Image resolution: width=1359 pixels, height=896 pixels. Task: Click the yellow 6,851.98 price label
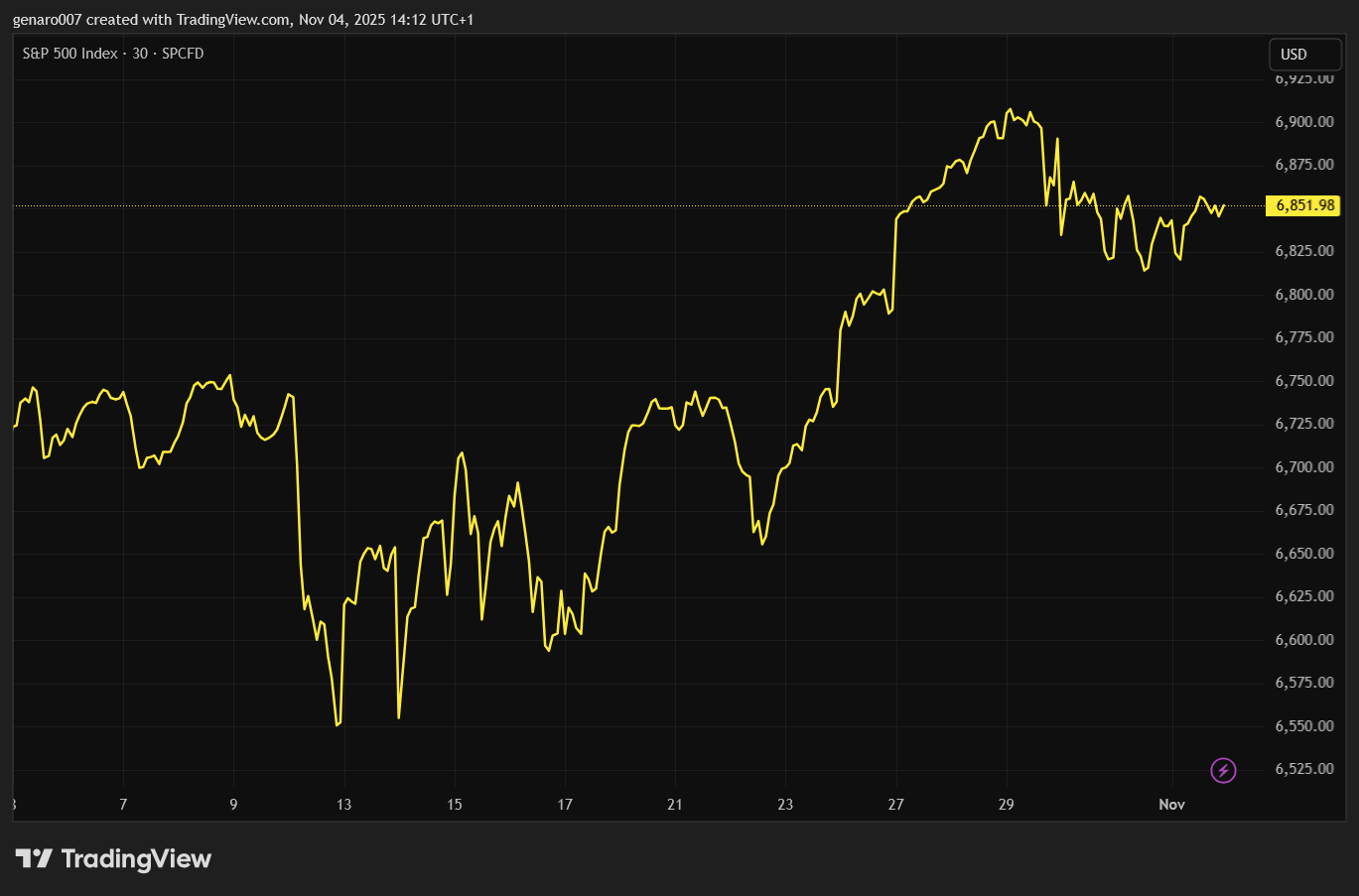[1303, 205]
